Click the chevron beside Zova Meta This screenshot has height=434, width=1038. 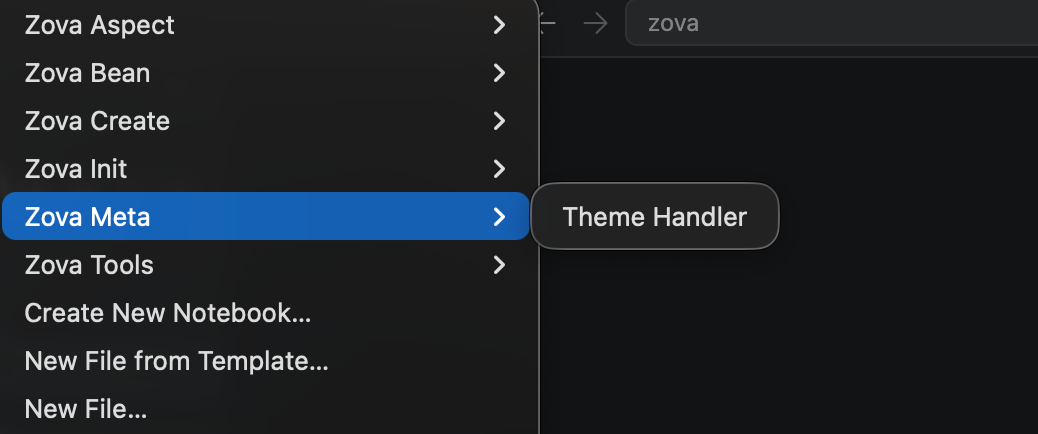click(499, 216)
